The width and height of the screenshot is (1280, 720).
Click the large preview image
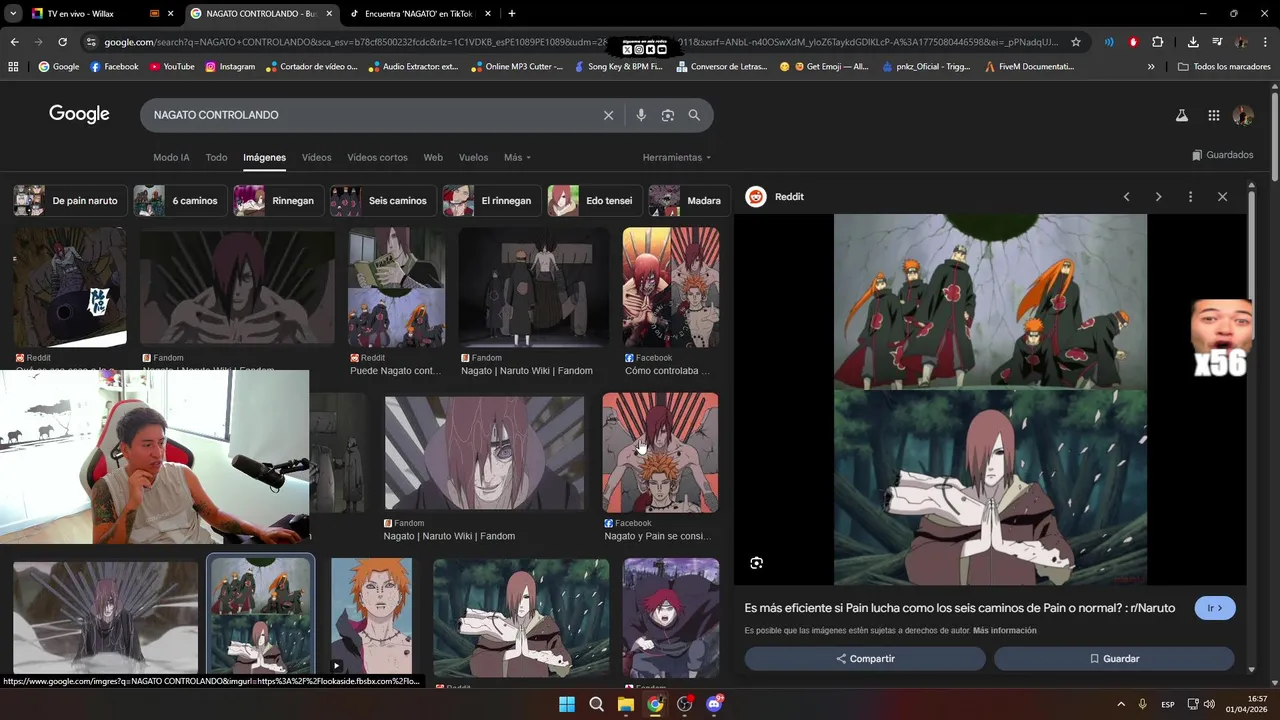[990, 399]
